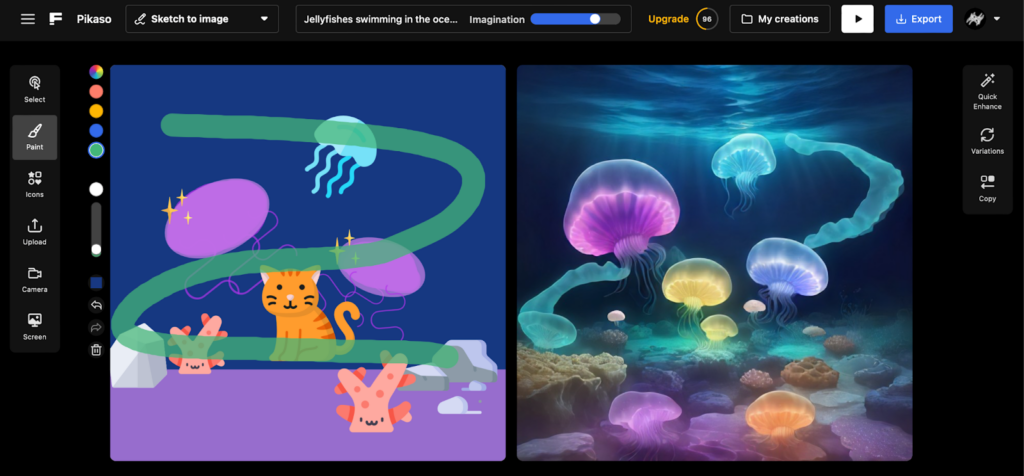This screenshot has height=476, width=1024.
Task: Select the Select tool in left sidebar
Action: (35, 88)
